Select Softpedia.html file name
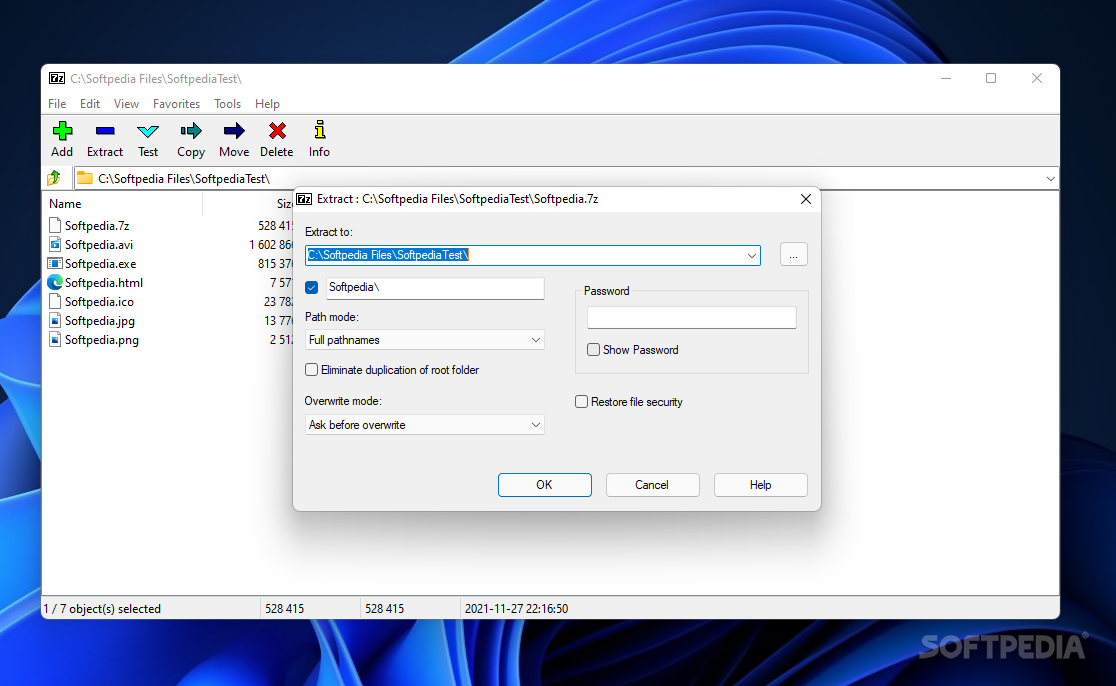This screenshot has width=1116, height=686. 104,283
